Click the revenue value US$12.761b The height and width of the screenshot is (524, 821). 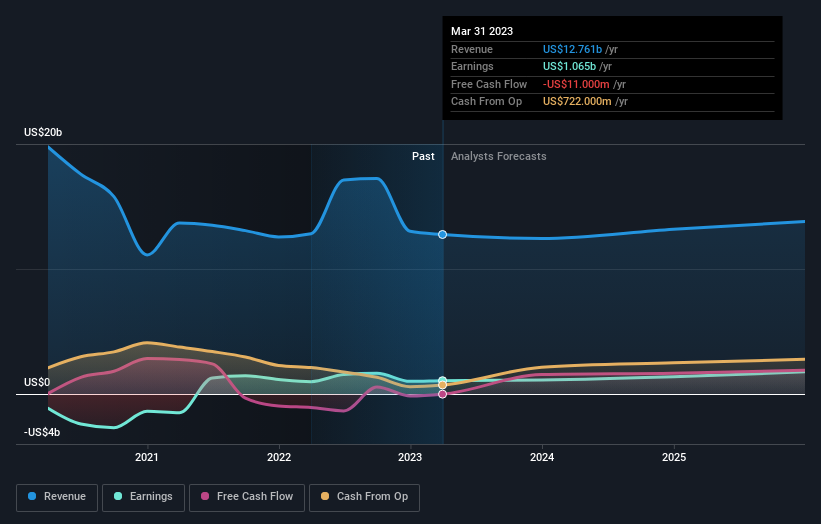point(572,49)
